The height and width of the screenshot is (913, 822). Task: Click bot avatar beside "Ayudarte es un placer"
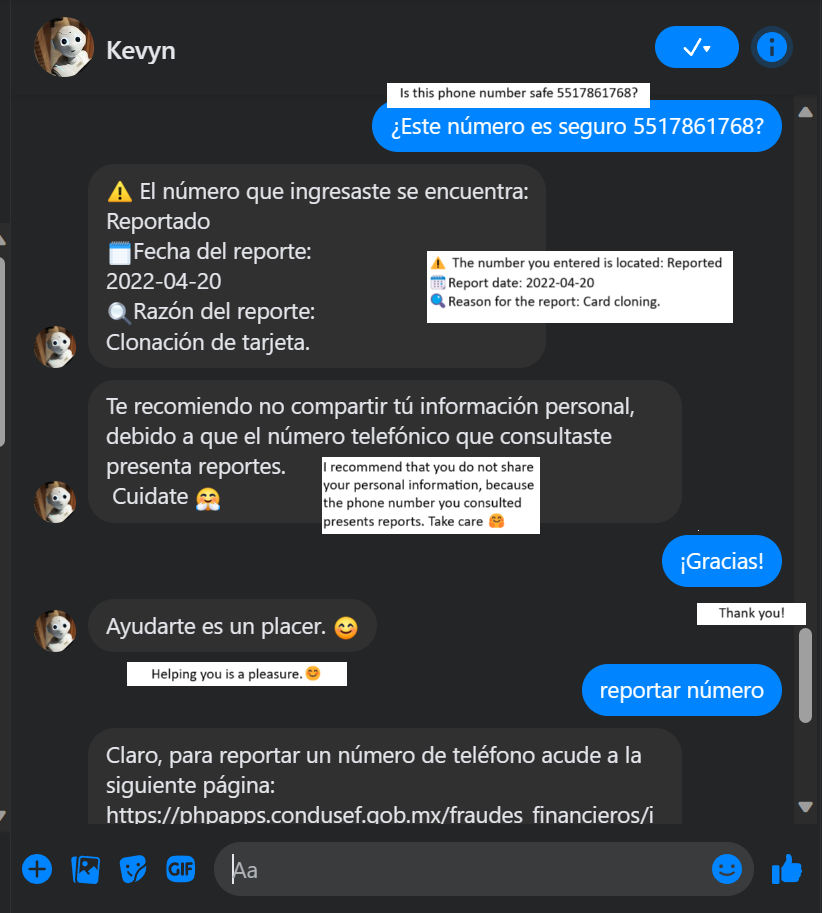click(55, 631)
